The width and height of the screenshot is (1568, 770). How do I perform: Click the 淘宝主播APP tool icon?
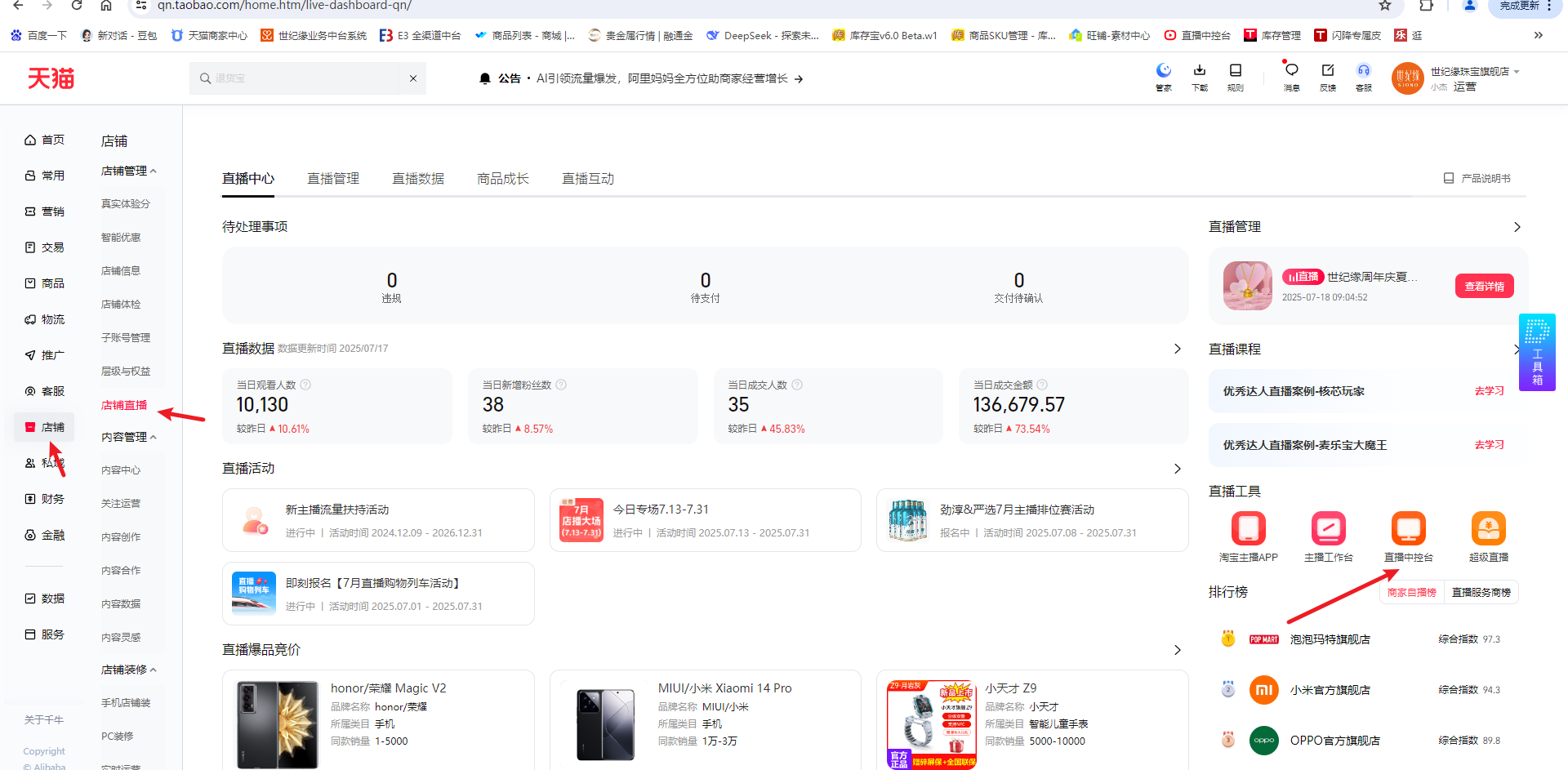(1248, 529)
